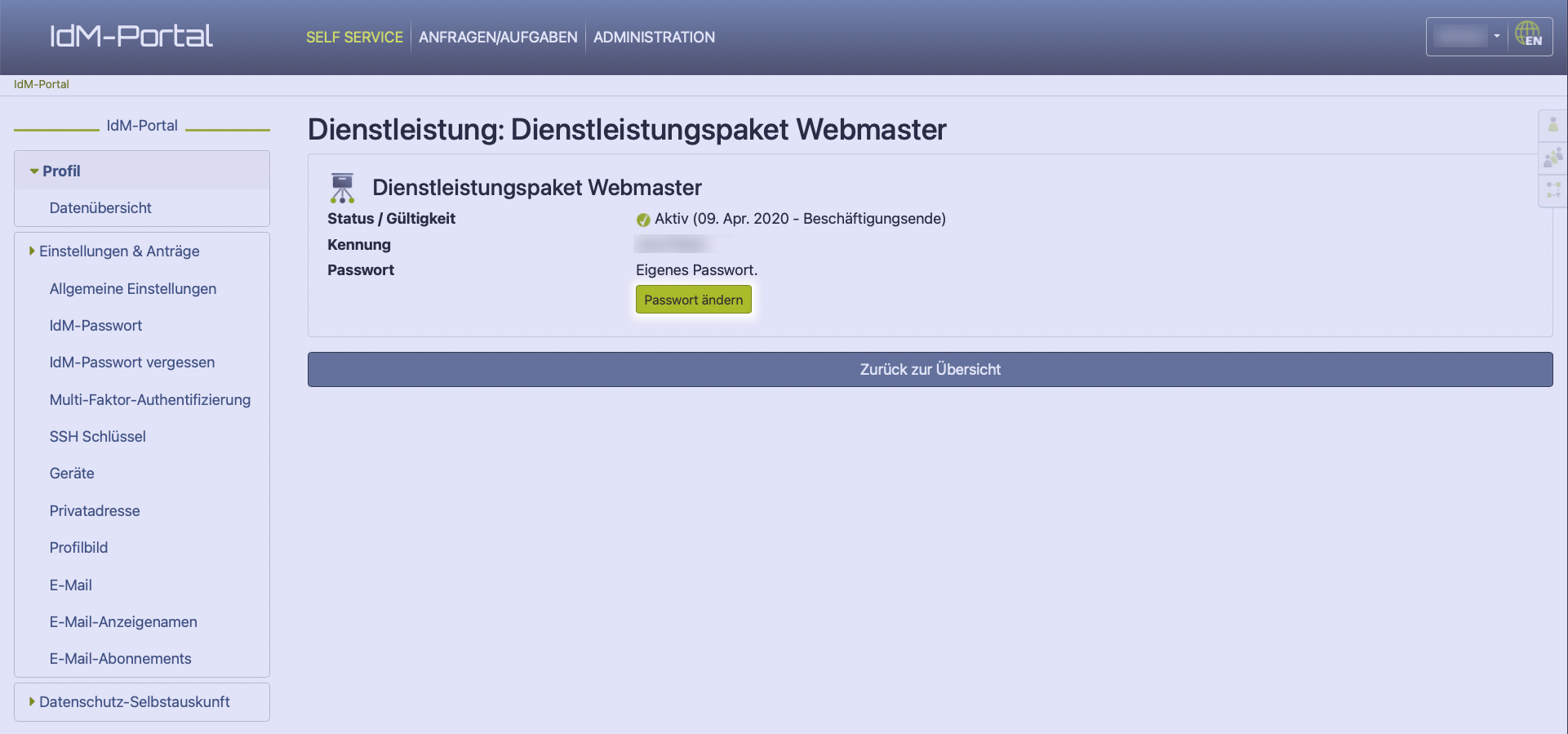Viewport: 1568px width, 734px height.
Task: Click the IdM-Portal breadcrumb link
Action: pos(42,84)
